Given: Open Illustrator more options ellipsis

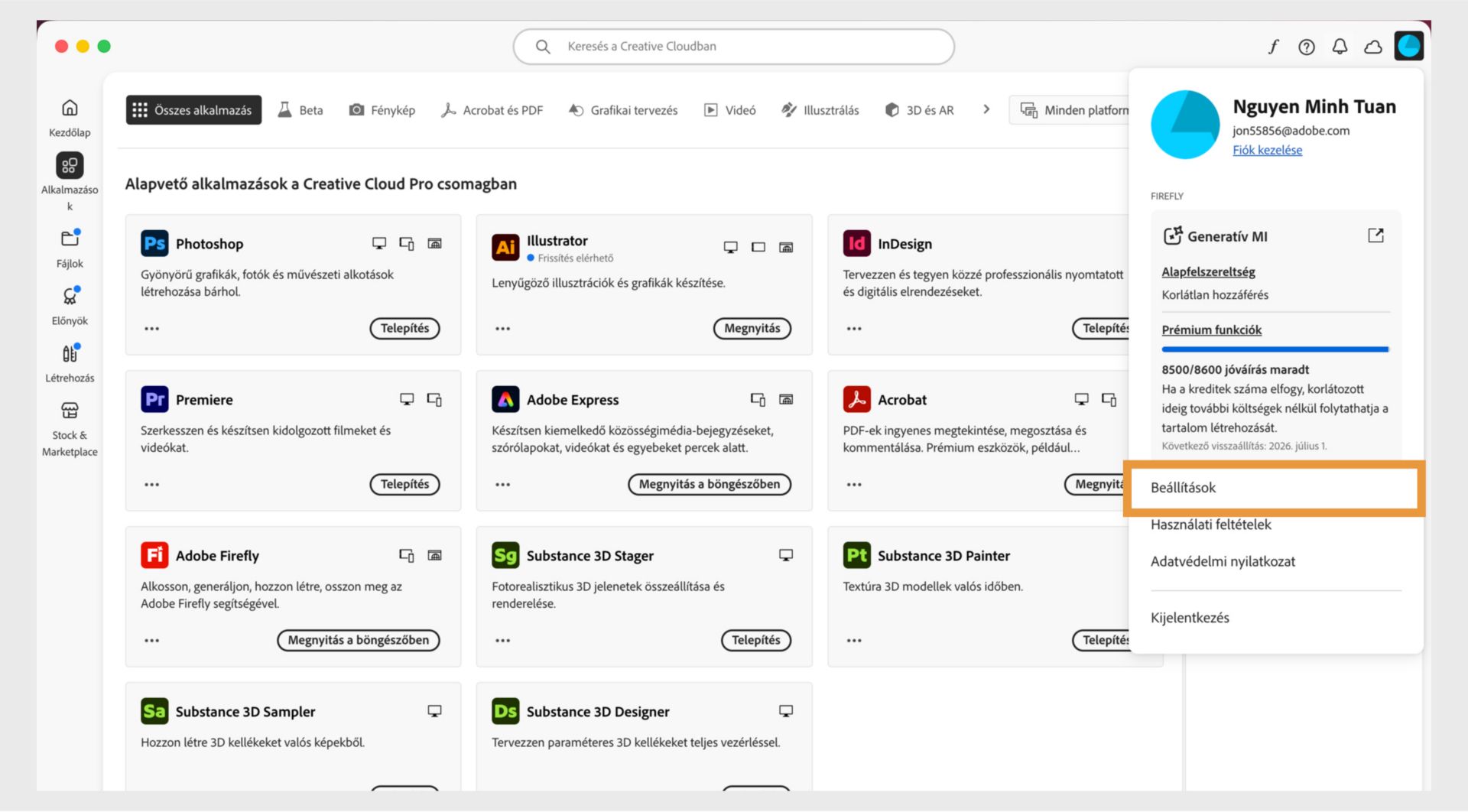Looking at the screenshot, I should 502,329.
